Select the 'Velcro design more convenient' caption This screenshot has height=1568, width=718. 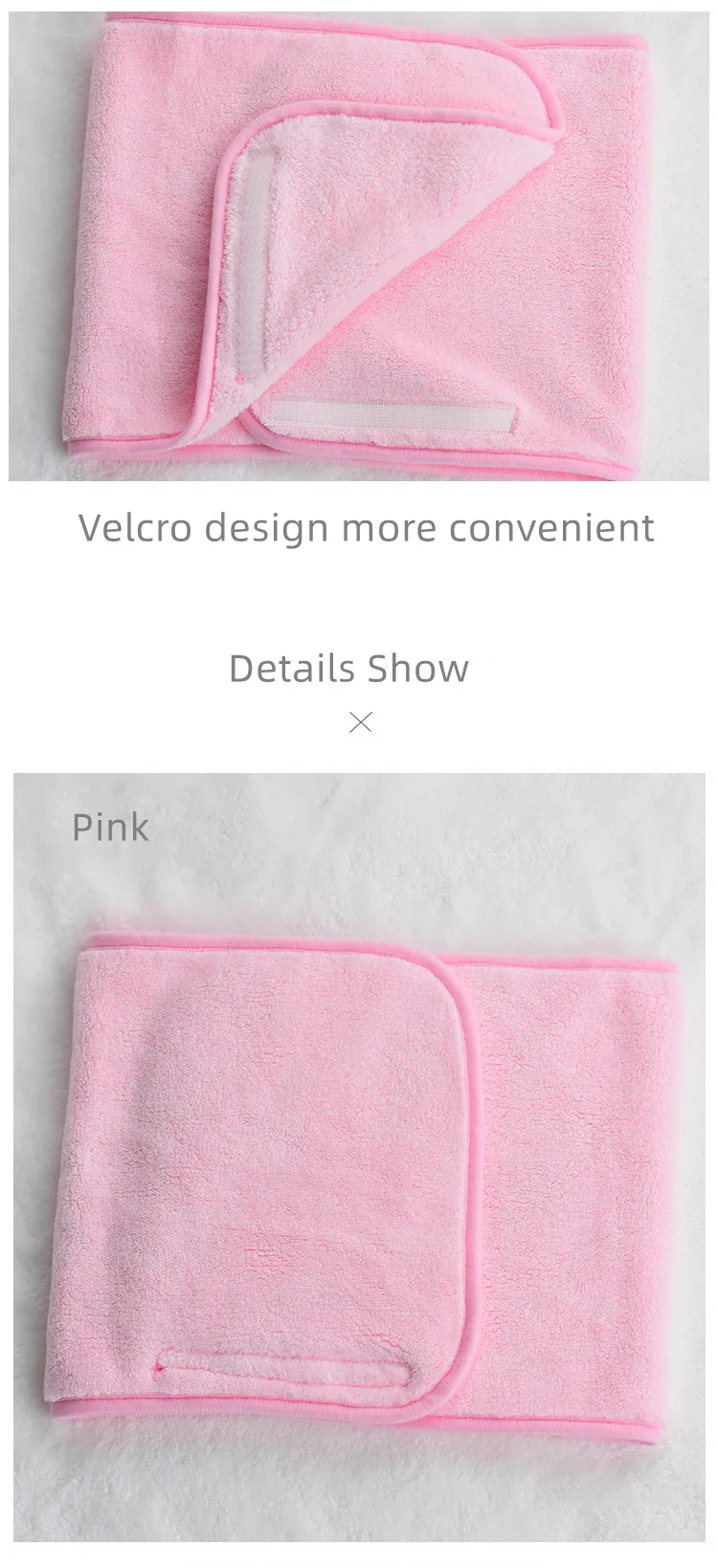pyautogui.click(x=367, y=528)
